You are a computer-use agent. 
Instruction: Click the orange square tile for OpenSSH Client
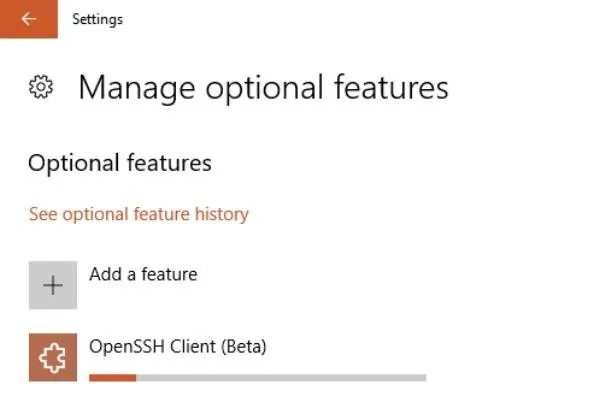pyautogui.click(x=53, y=357)
